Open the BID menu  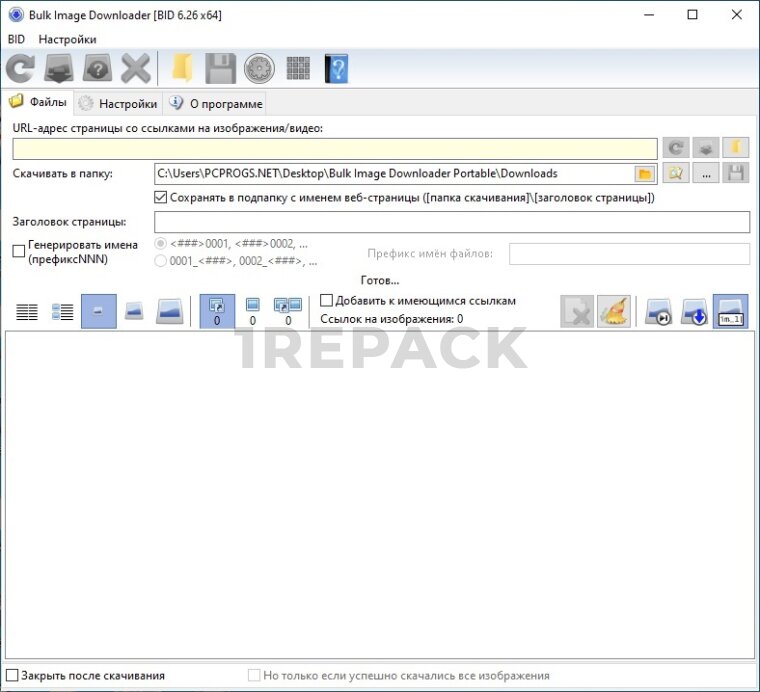coord(16,39)
